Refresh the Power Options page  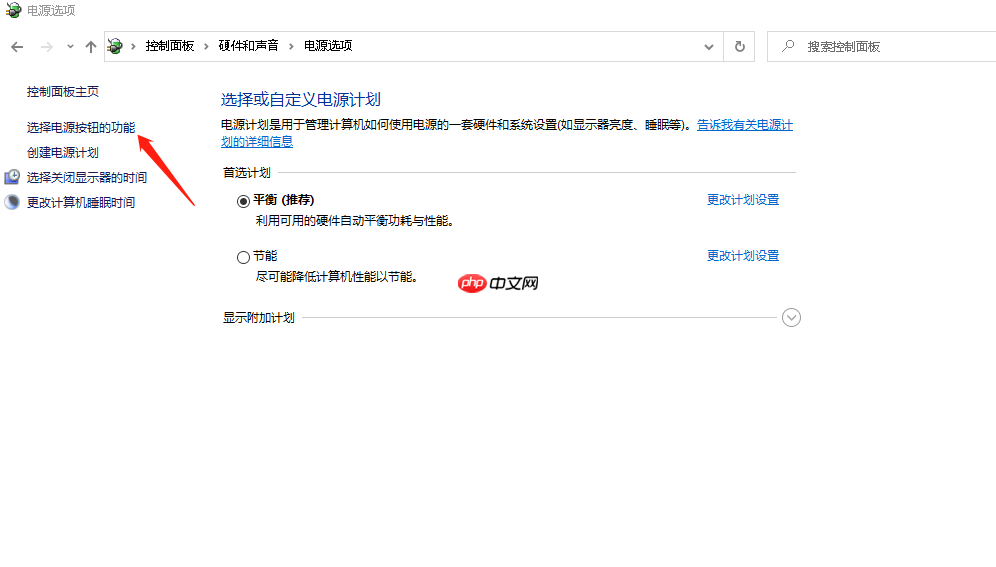739,46
